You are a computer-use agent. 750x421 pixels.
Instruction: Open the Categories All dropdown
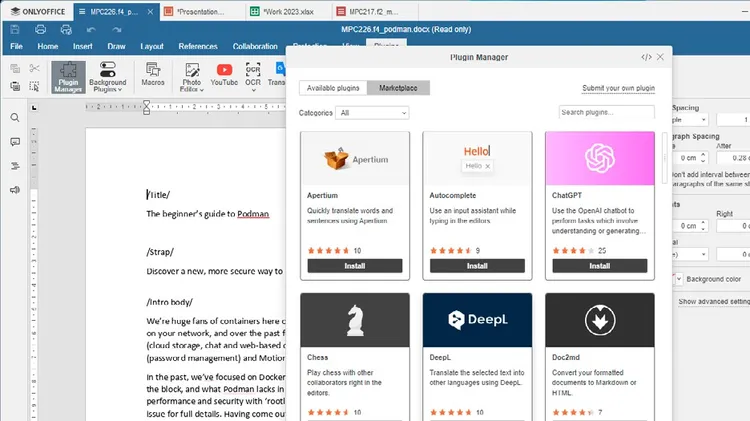(x=372, y=113)
